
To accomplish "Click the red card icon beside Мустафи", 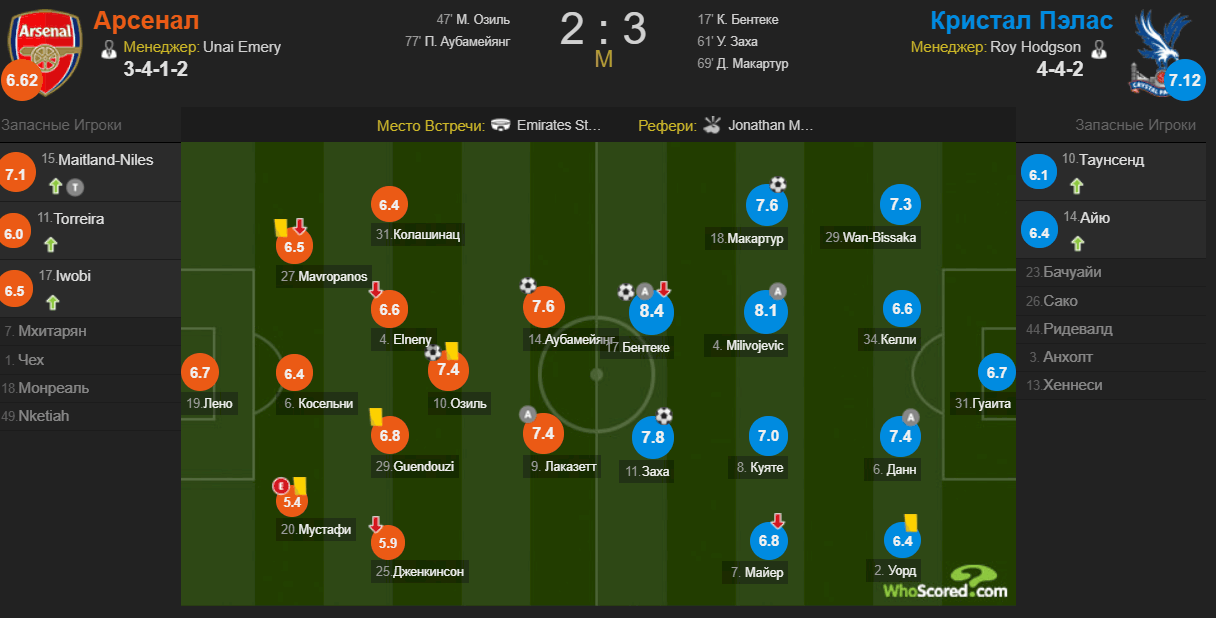I will point(281,486).
